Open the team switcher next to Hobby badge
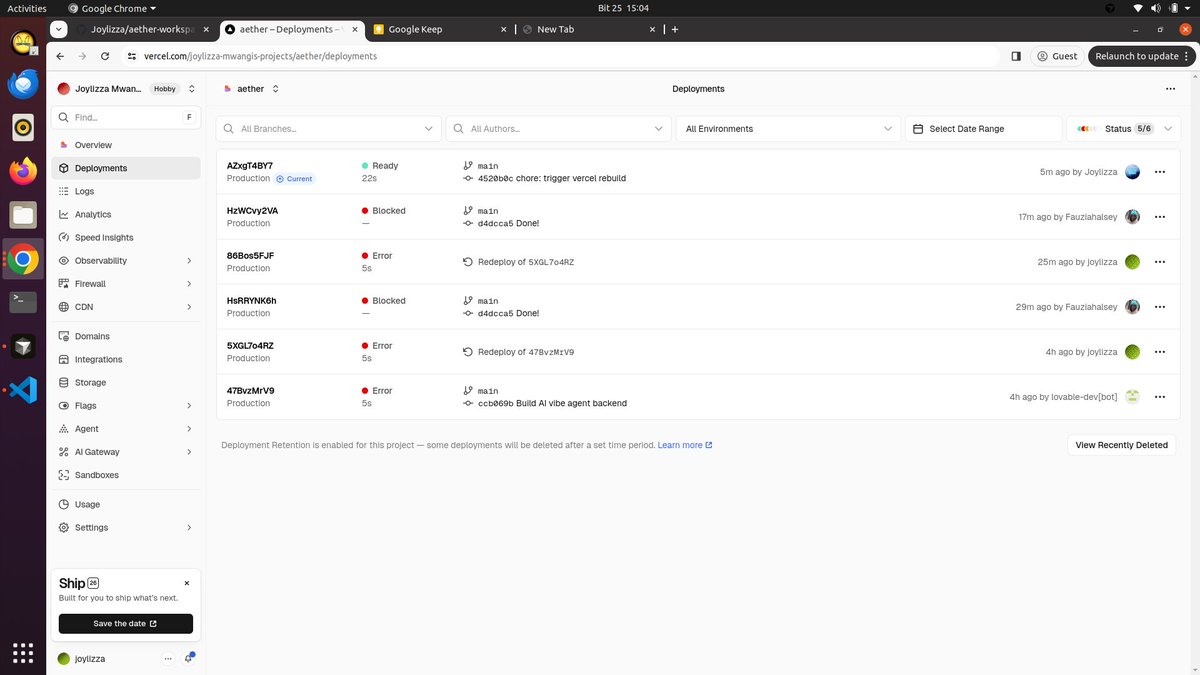Viewport: 1200px width, 675px height. pyautogui.click(x=192, y=89)
